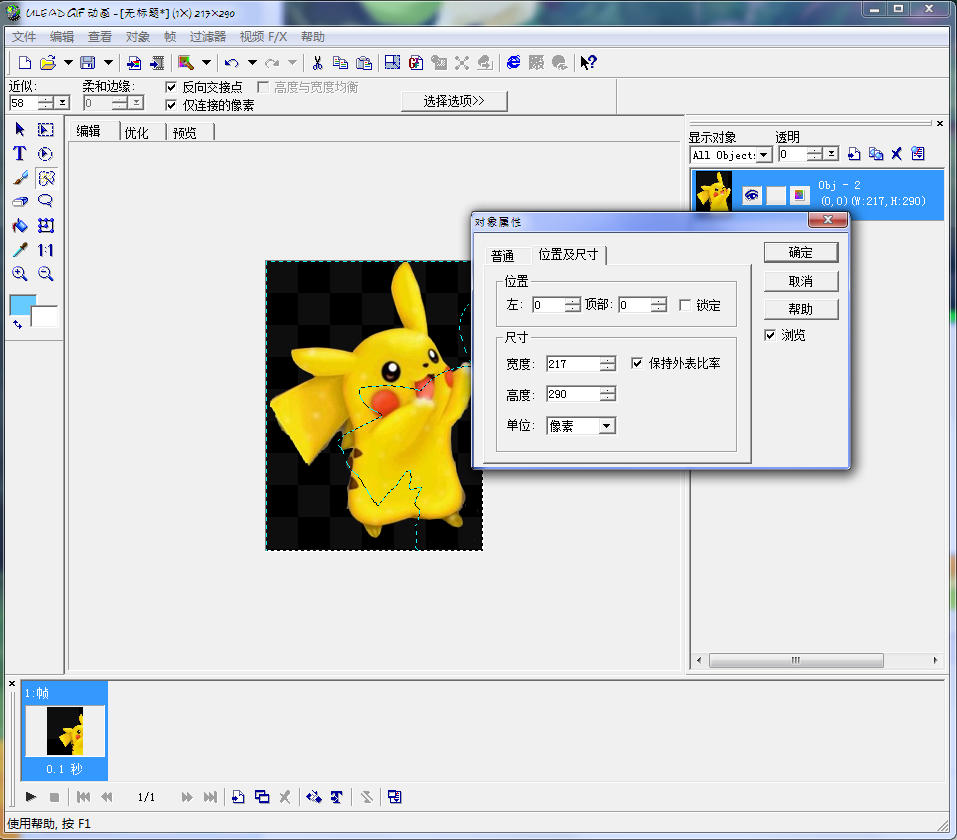The image size is (957, 840).
Task: Swap foreground and background colors
Action: coord(17,325)
